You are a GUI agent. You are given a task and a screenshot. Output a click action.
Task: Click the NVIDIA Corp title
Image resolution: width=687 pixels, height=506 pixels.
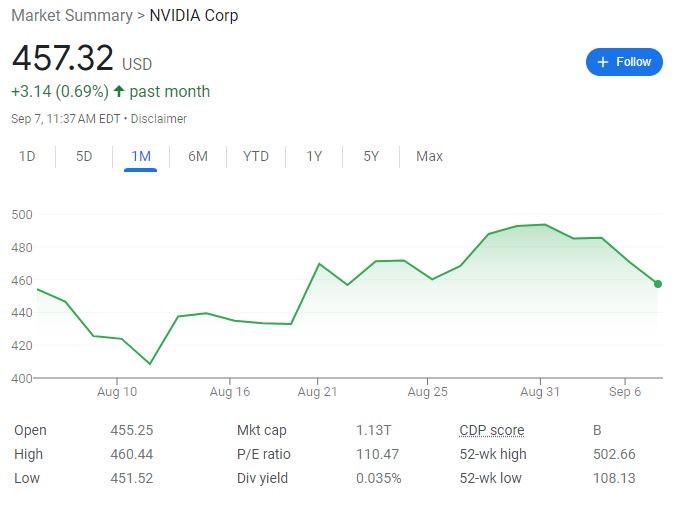pos(194,16)
